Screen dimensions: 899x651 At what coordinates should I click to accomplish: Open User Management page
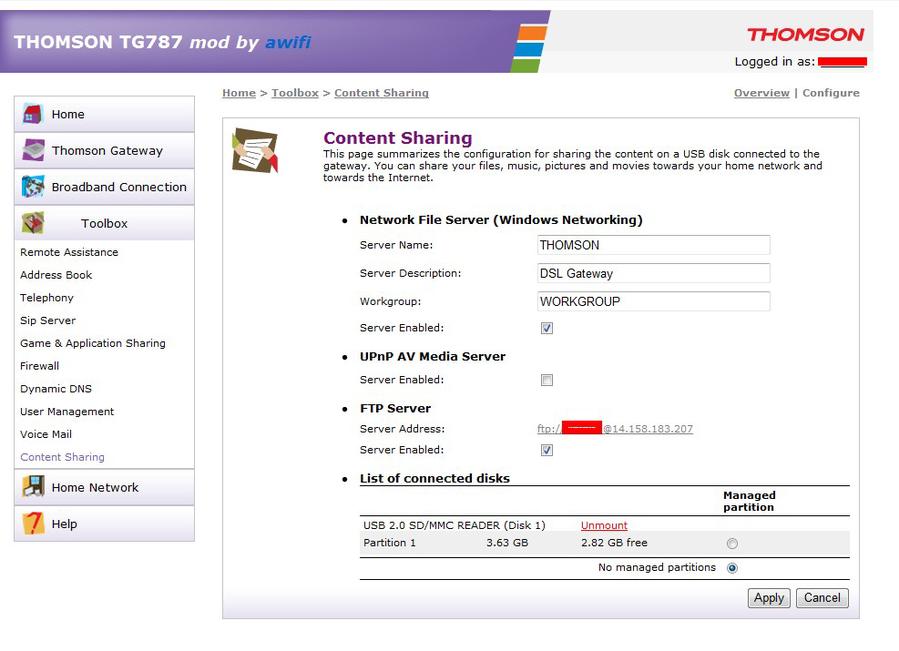click(67, 411)
